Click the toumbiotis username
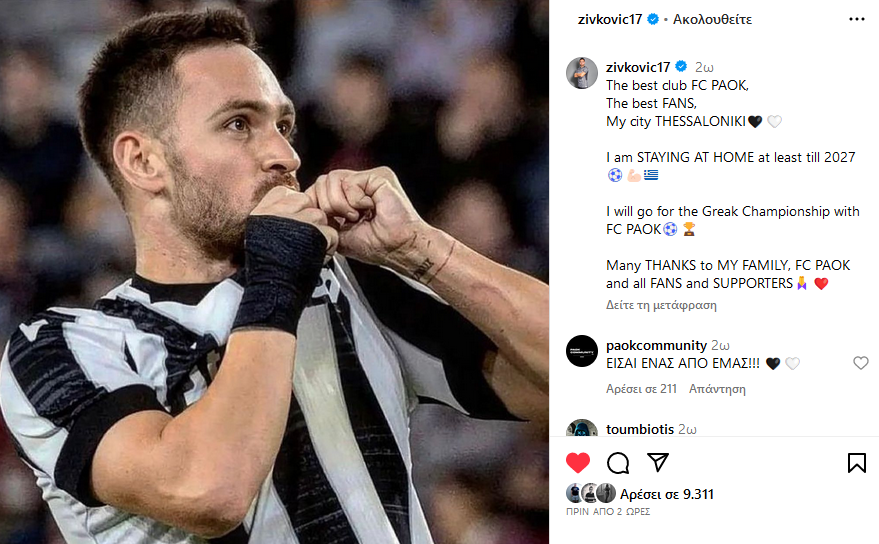The image size is (879, 544). tap(640, 429)
